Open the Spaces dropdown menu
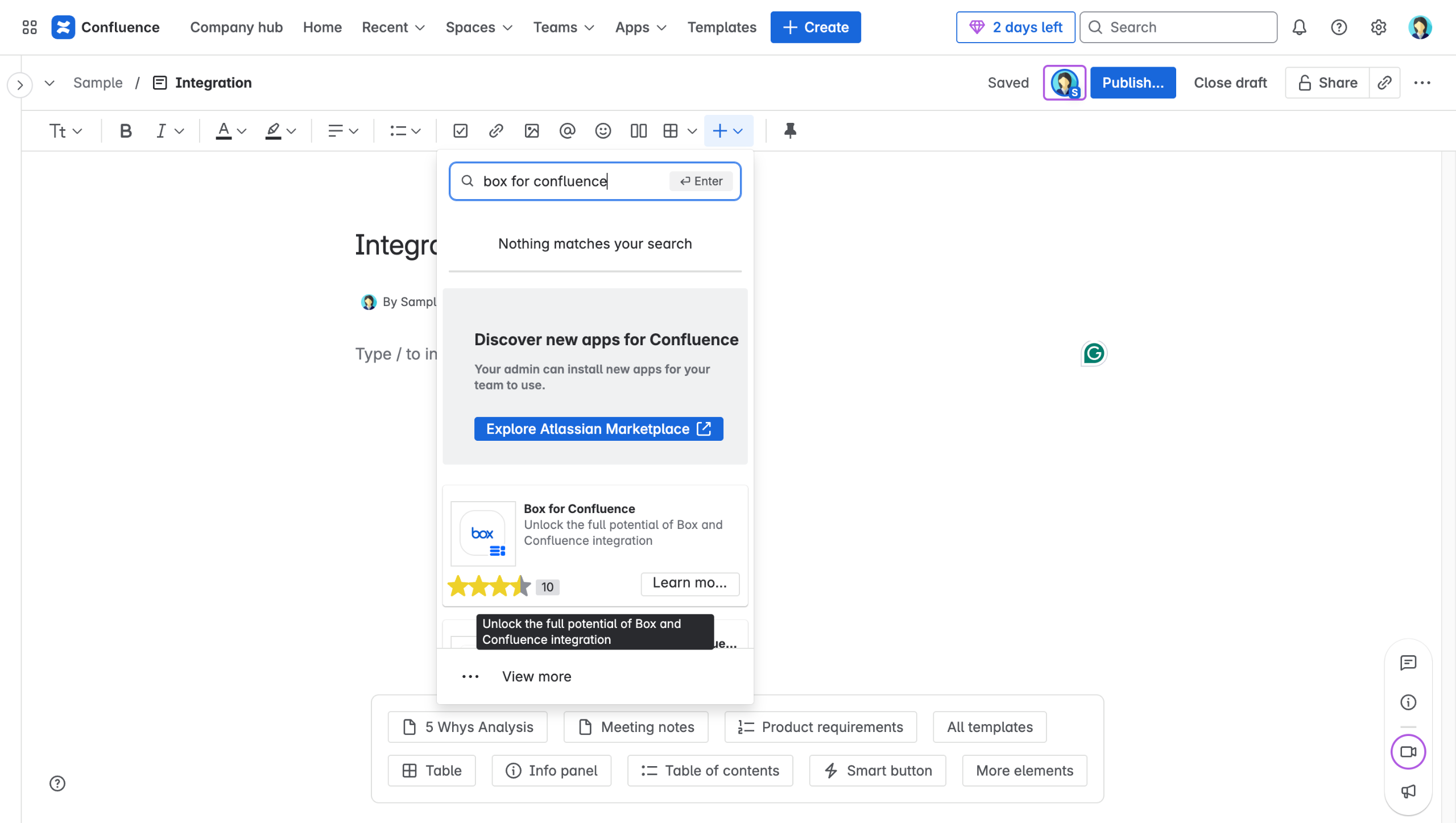The width and height of the screenshot is (1456, 823). tap(479, 27)
